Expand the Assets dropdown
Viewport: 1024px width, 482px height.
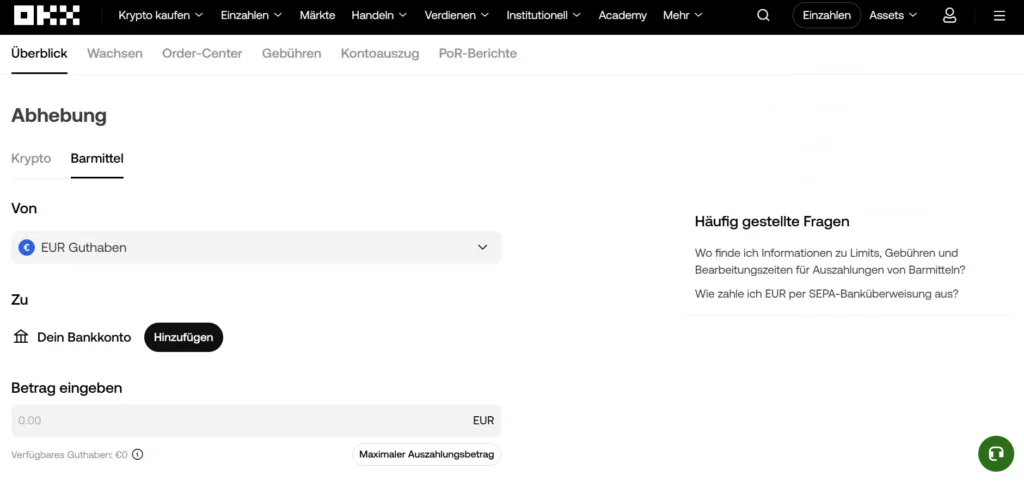tap(892, 15)
